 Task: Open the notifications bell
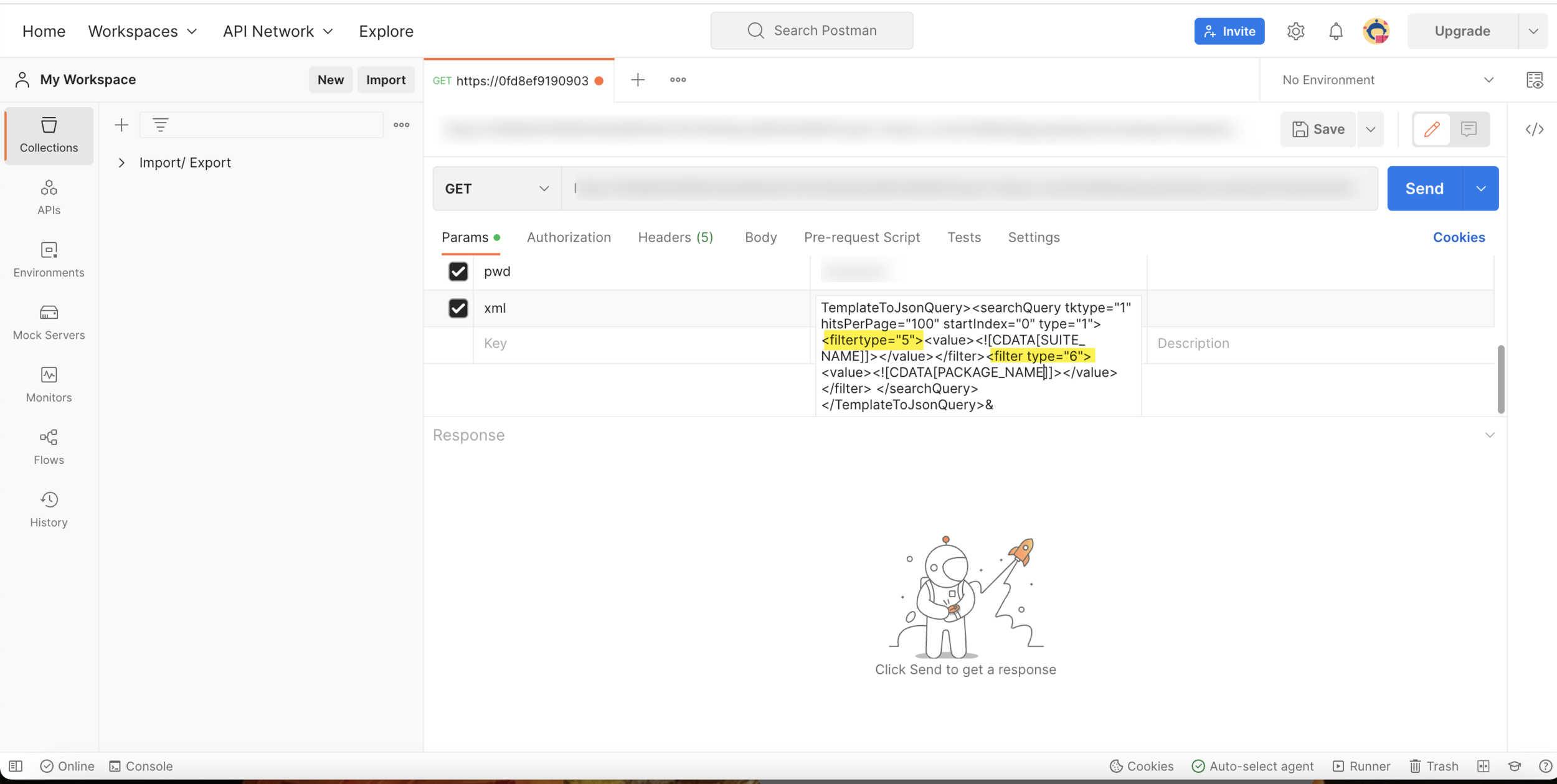[1335, 31]
